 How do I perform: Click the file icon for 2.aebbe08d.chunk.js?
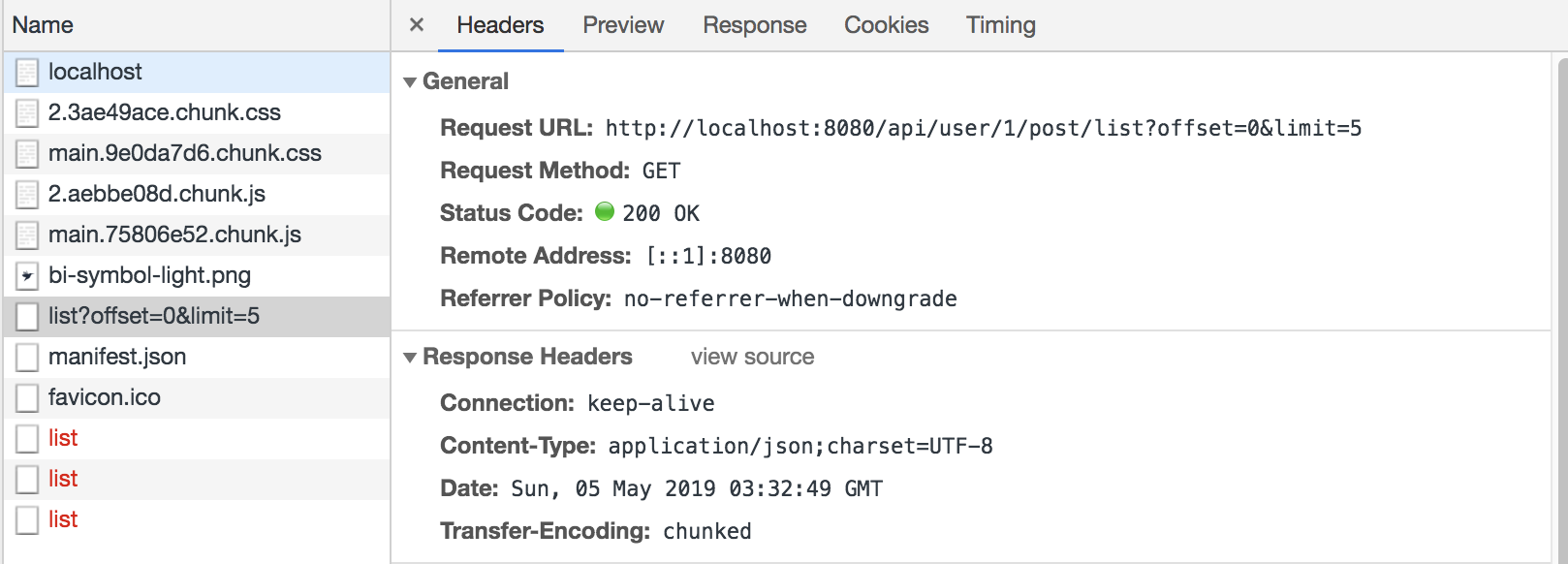pyautogui.click(x=27, y=195)
